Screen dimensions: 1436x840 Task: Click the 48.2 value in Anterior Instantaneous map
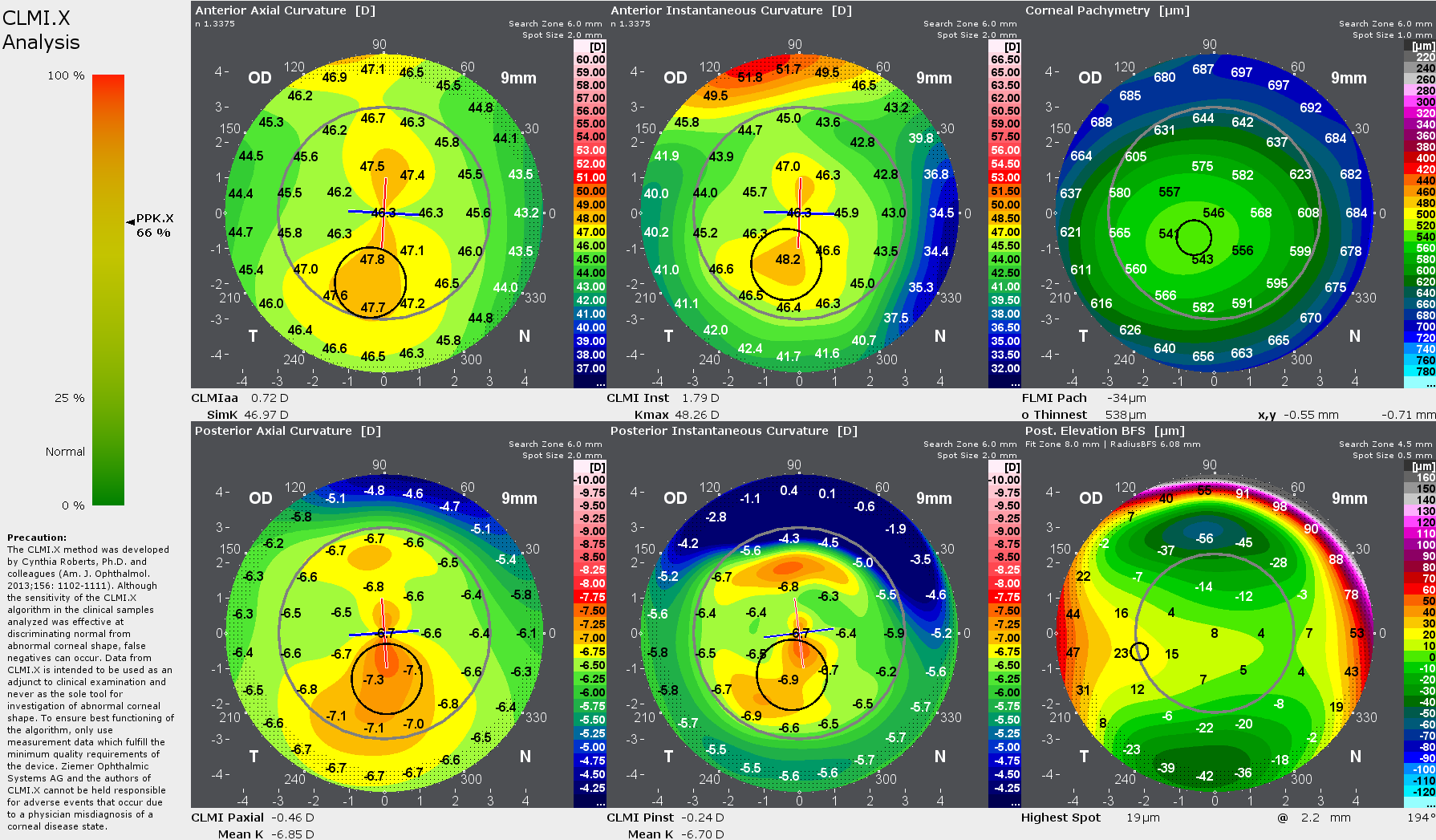click(x=788, y=260)
